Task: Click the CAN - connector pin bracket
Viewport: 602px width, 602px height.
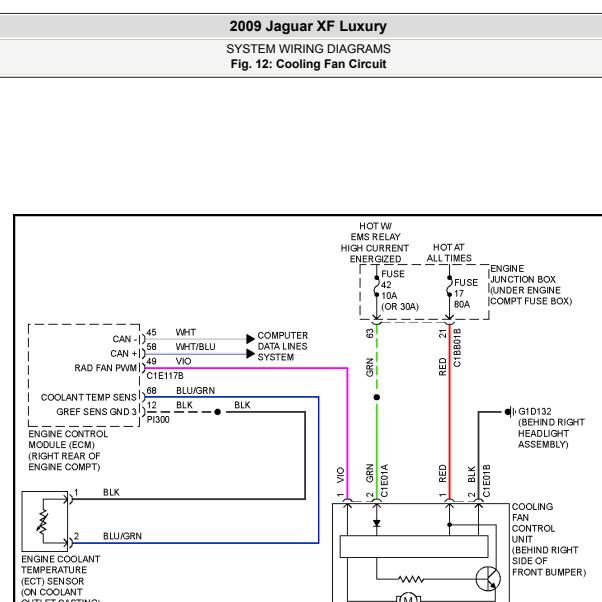Action: tap(142, 339)
